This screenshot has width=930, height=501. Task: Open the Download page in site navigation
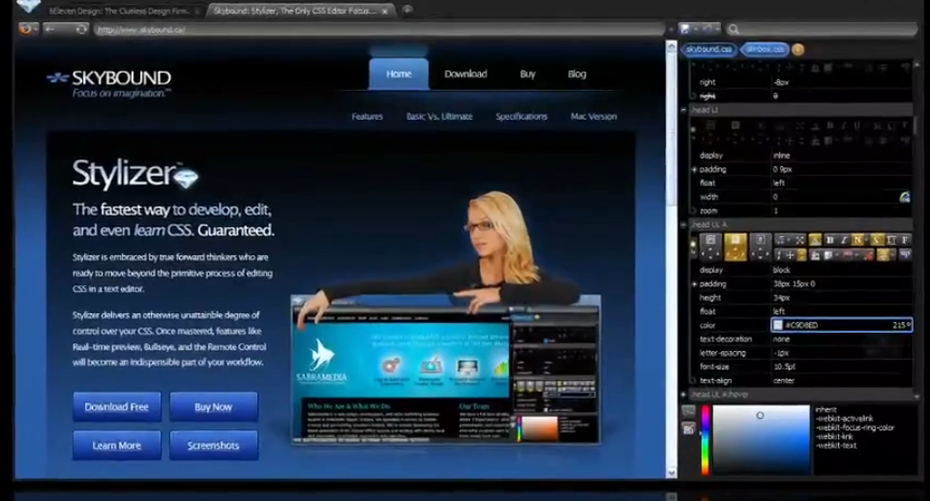466,74
